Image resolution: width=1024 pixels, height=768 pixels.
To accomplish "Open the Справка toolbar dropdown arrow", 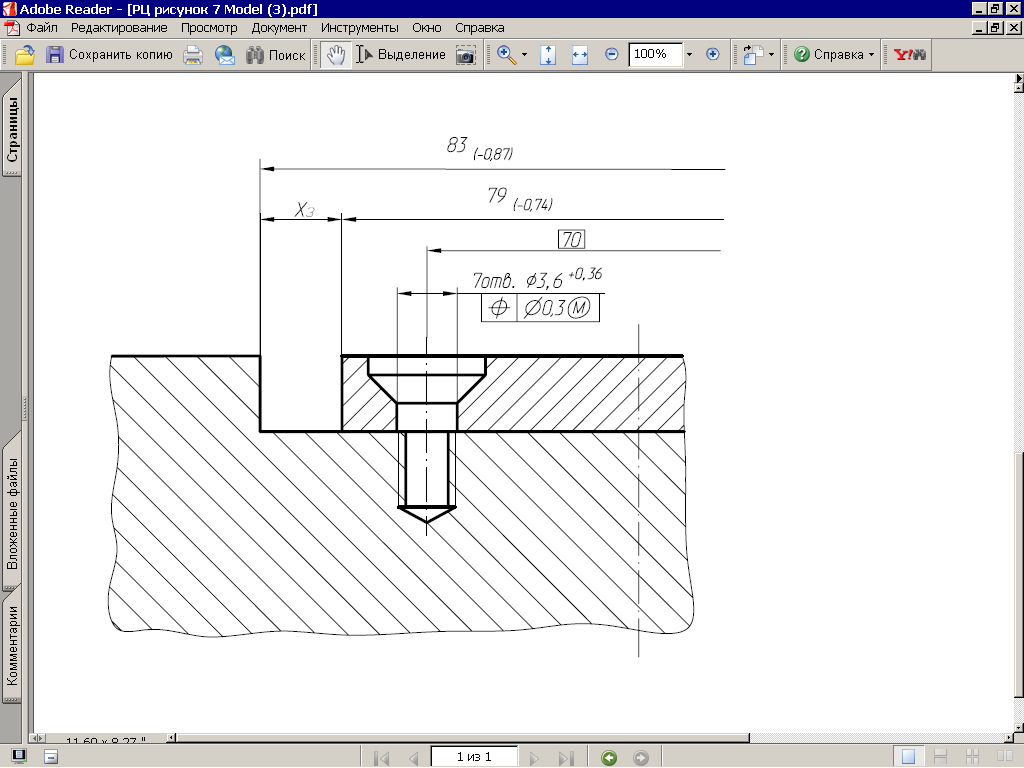I will click(871, 55).
